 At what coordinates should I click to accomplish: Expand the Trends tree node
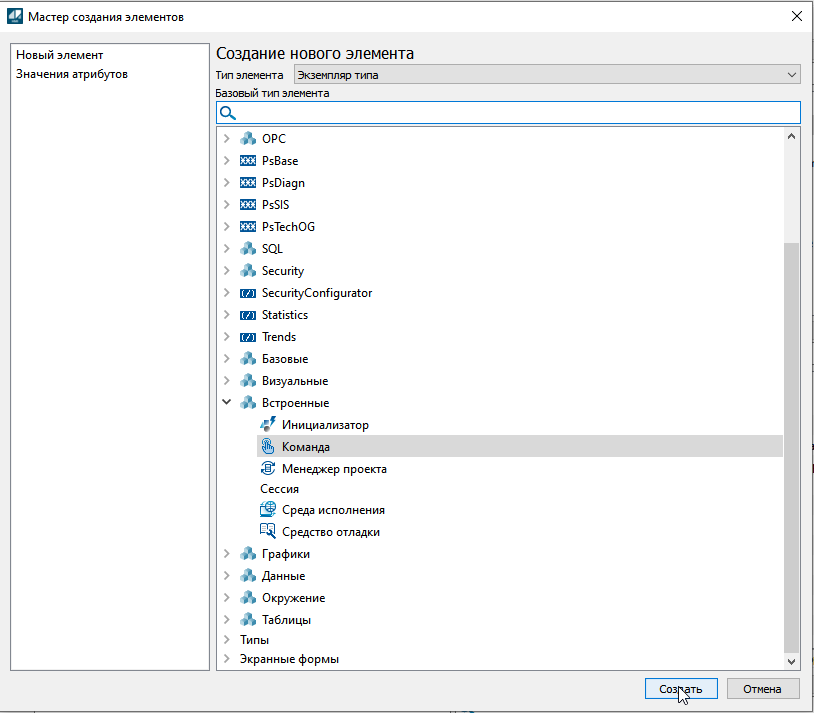coord(227,337)
